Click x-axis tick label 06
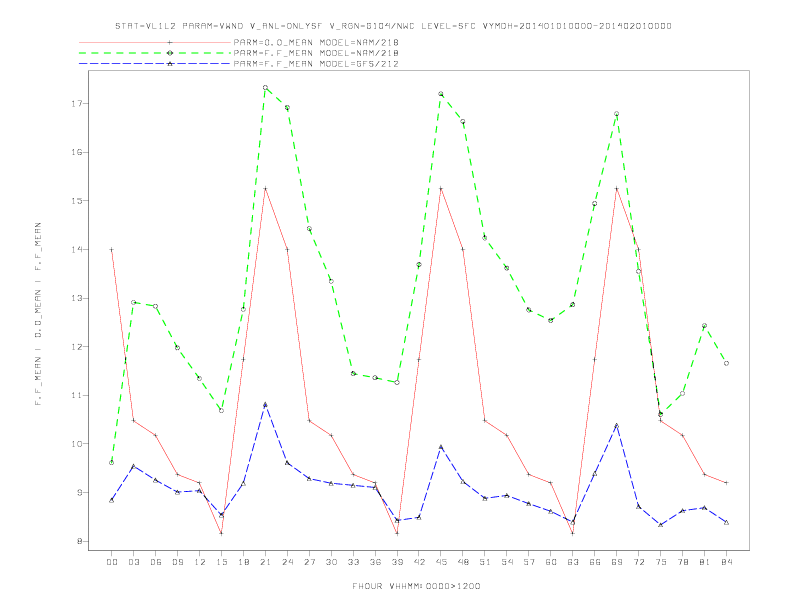 [x=156, y=562]
